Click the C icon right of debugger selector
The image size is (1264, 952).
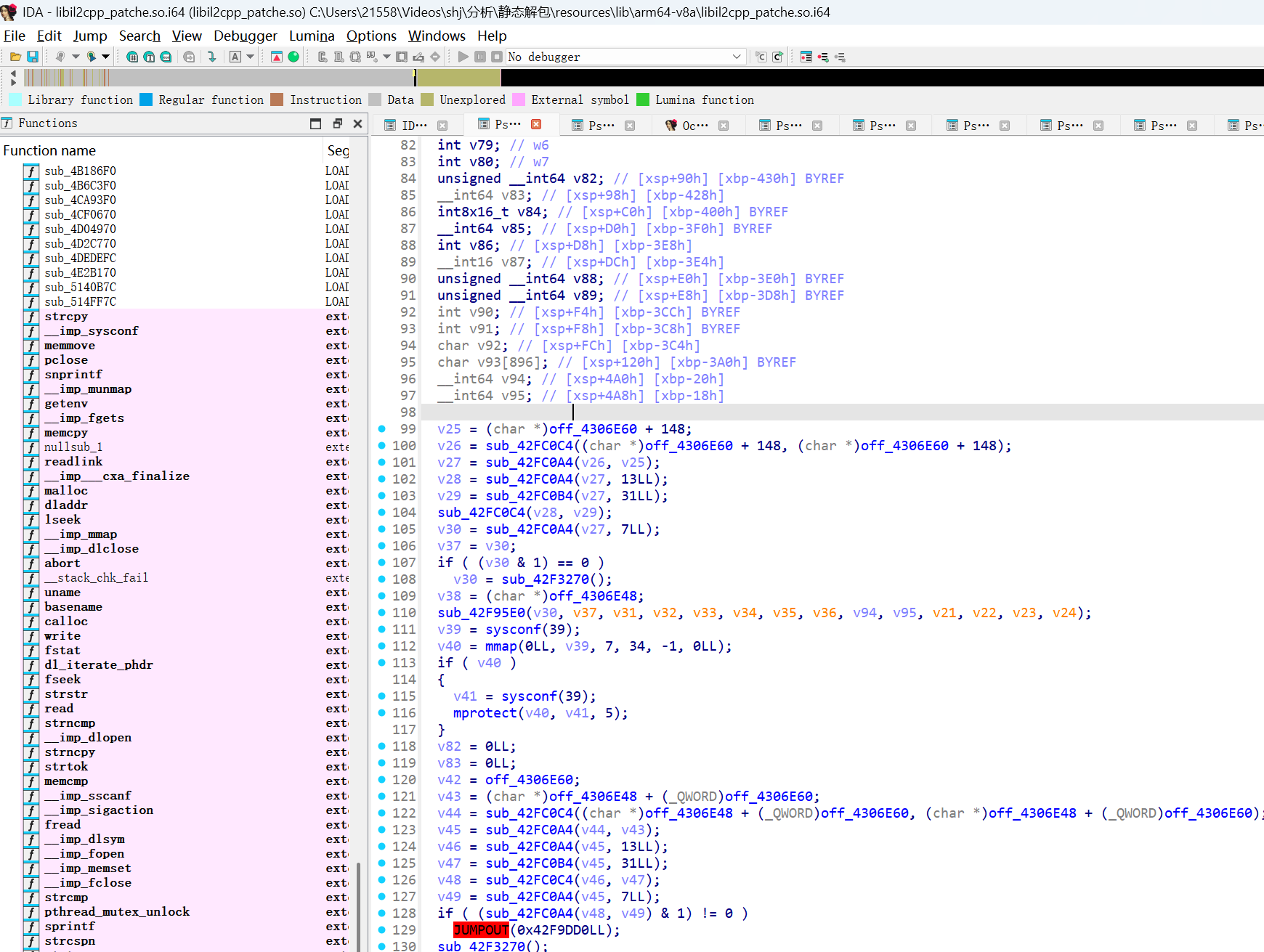(x=761, y=57)
